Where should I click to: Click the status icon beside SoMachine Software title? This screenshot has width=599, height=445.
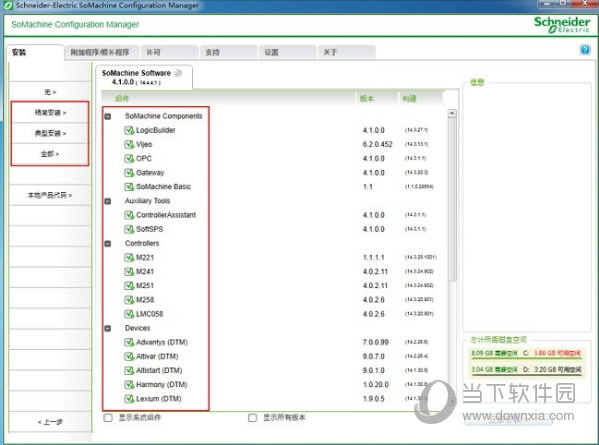(x=178, y=73)
